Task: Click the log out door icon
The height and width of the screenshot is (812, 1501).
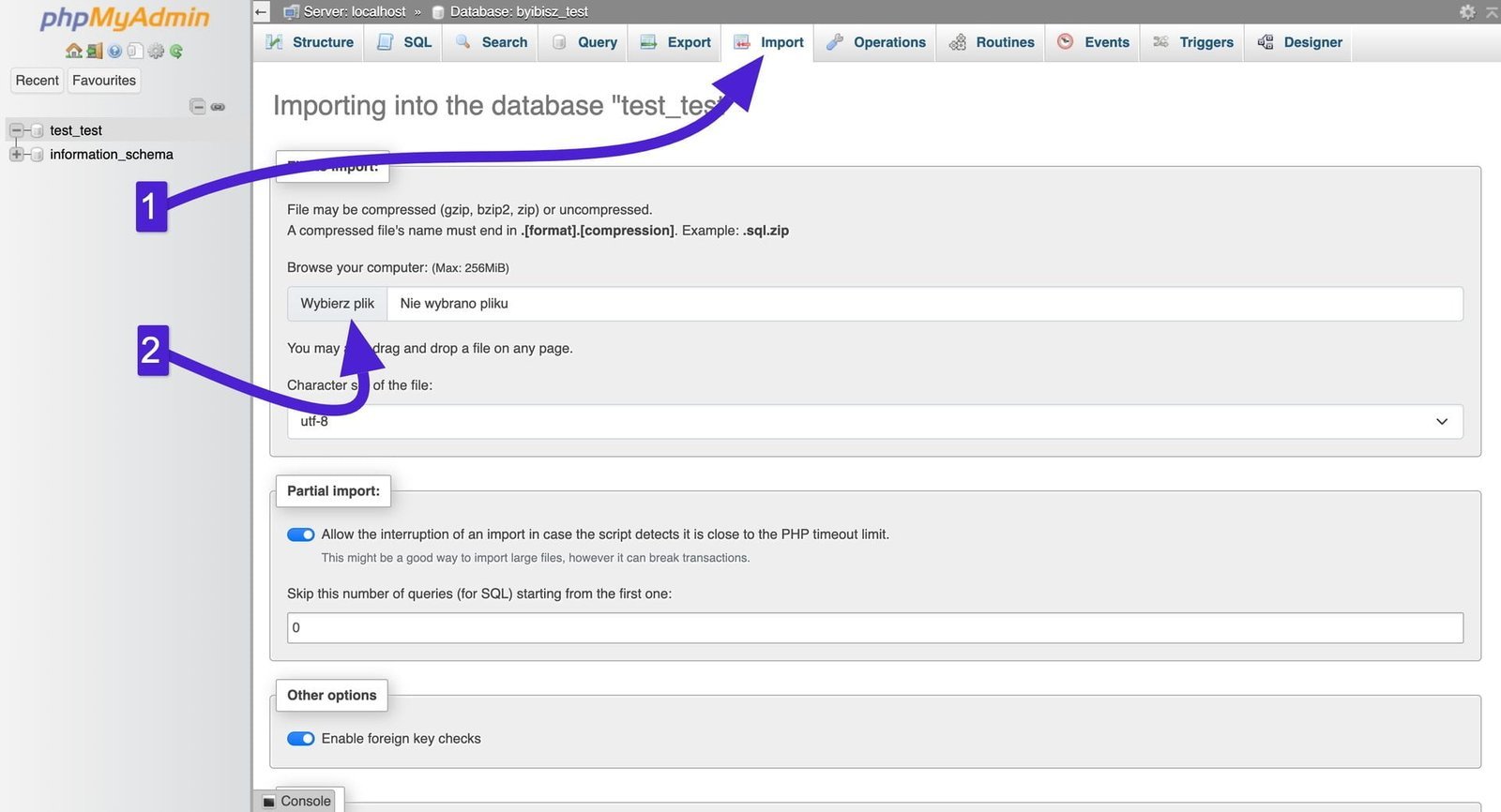Action: (94, 51)
